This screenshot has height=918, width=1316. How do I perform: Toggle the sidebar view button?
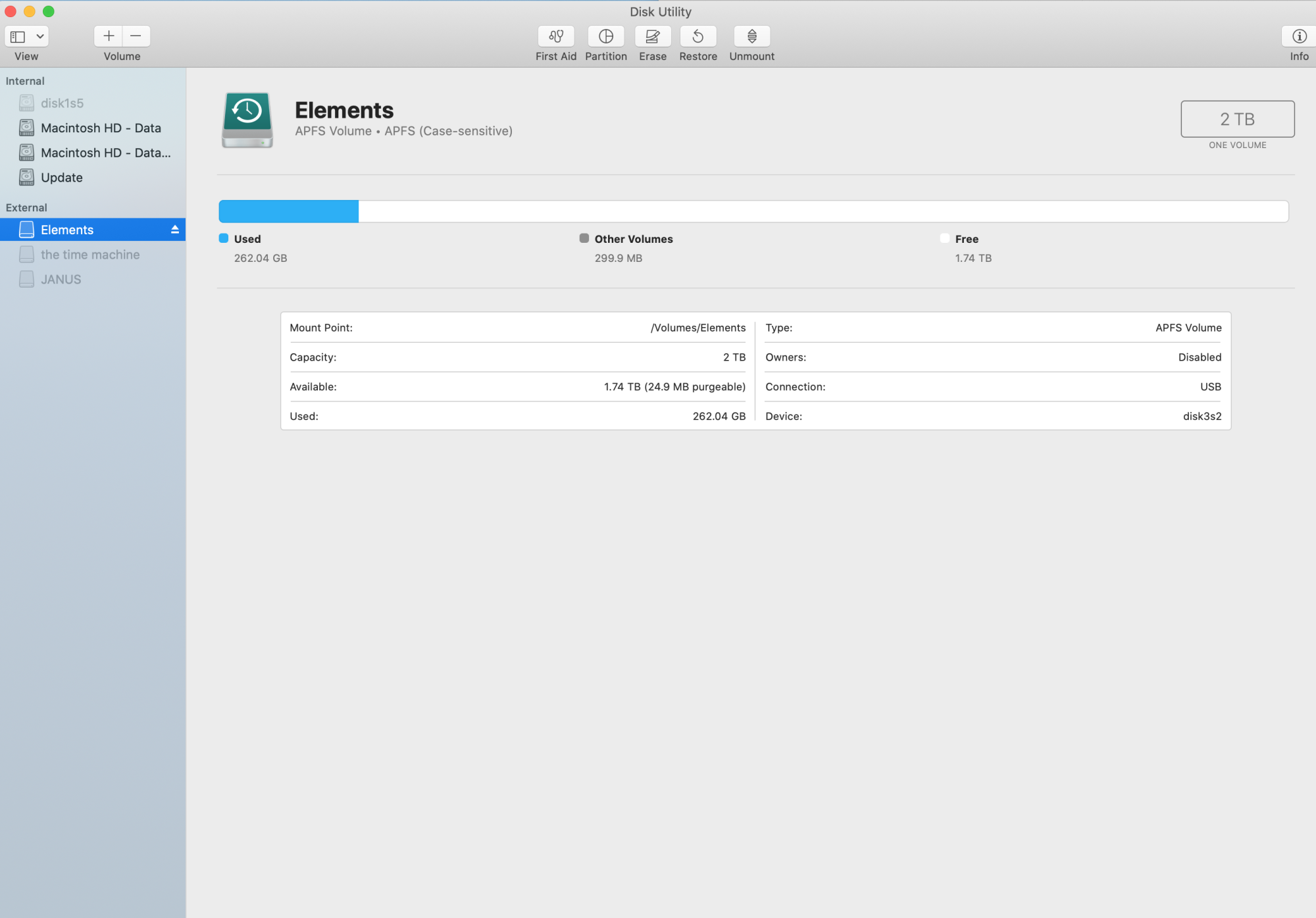(x=18, y=36)
